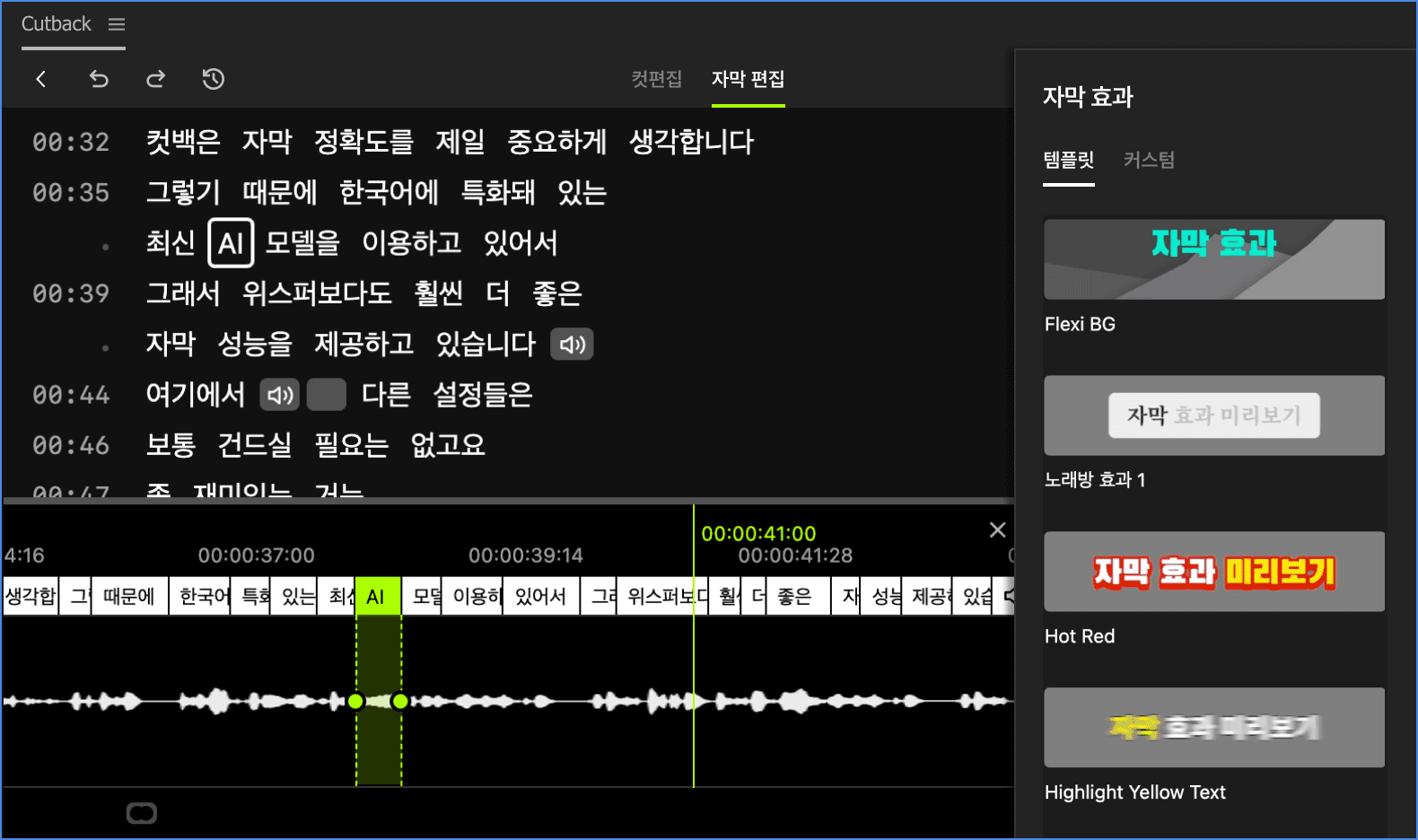Choose the Flexi BG subtitle template
This screenshot has height=840, width=1418.
click(1214, 259)
